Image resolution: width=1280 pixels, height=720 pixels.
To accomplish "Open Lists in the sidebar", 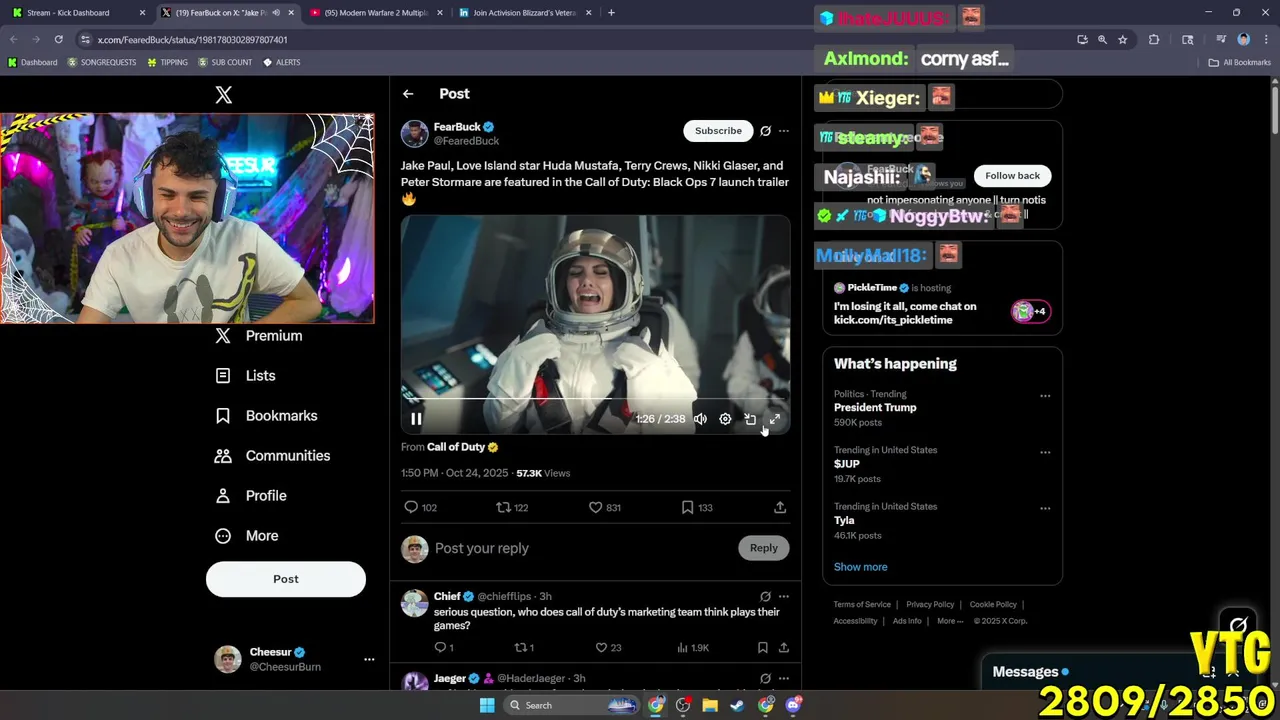I will [x=246, y=376].
